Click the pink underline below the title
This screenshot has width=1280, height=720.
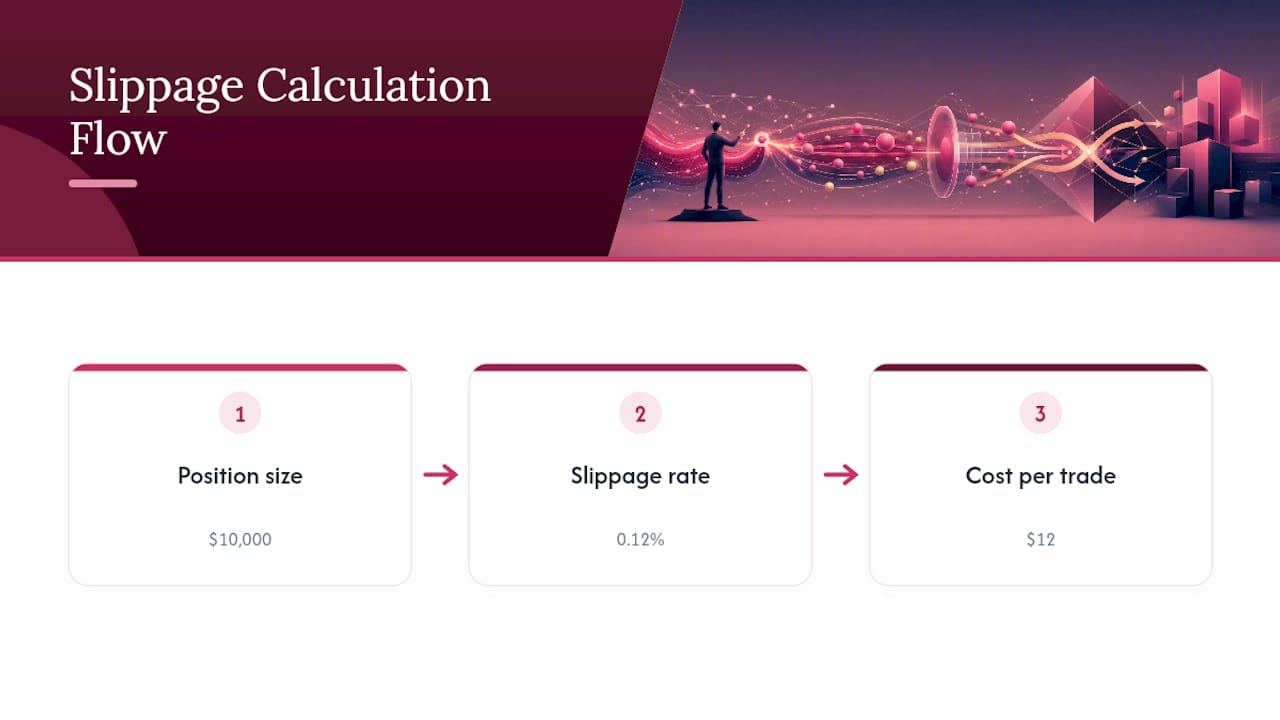(103, 183)
